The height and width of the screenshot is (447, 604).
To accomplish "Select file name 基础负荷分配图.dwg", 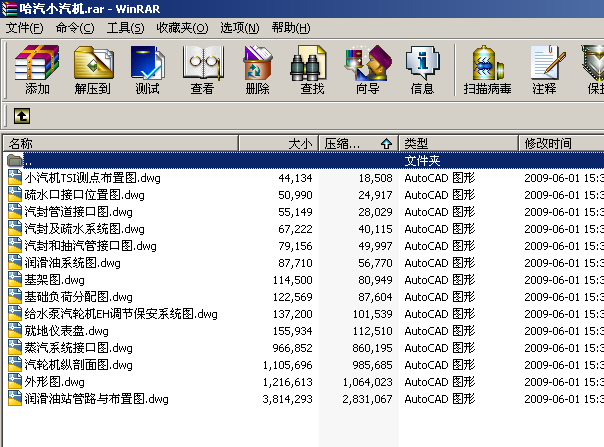I will (x=78, y=297).
